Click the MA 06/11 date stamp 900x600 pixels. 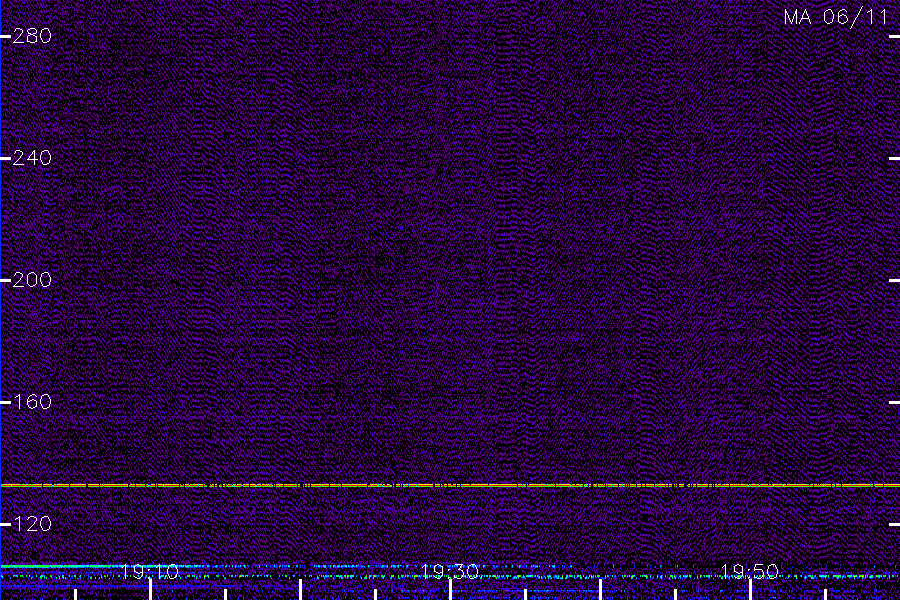pyautogui.click(x=836, y=17)
